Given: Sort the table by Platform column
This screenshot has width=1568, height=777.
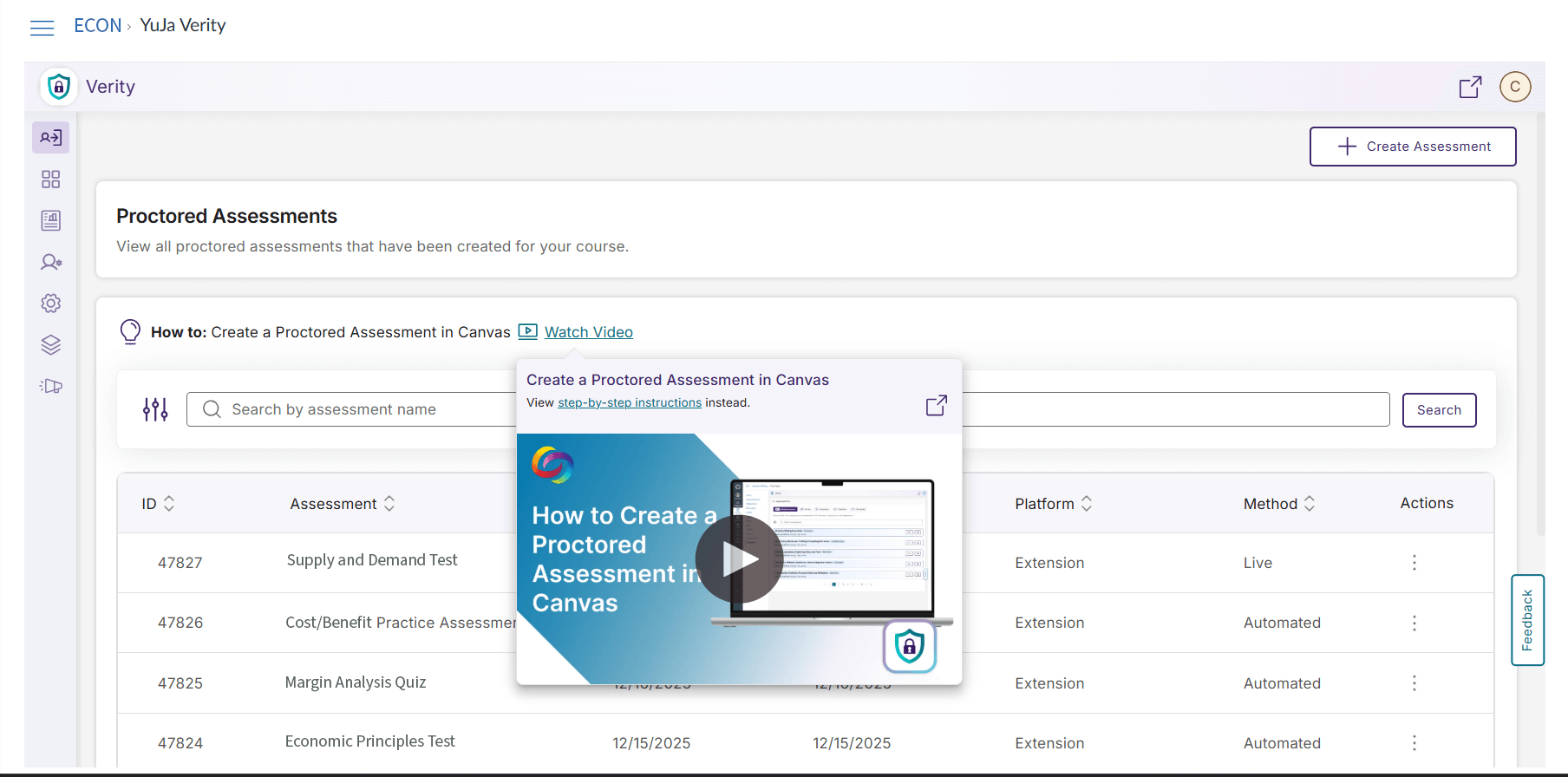Looking at the screenshot, I should (x=1087, y=504).
